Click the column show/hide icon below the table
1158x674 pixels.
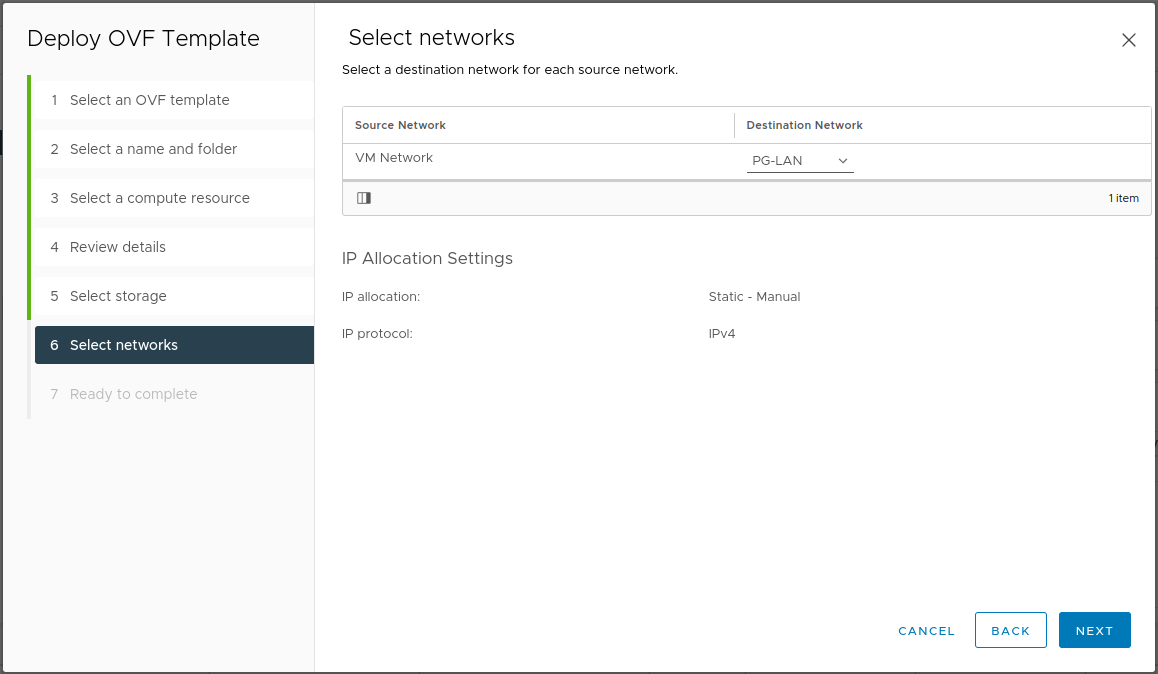pos(364,198)
